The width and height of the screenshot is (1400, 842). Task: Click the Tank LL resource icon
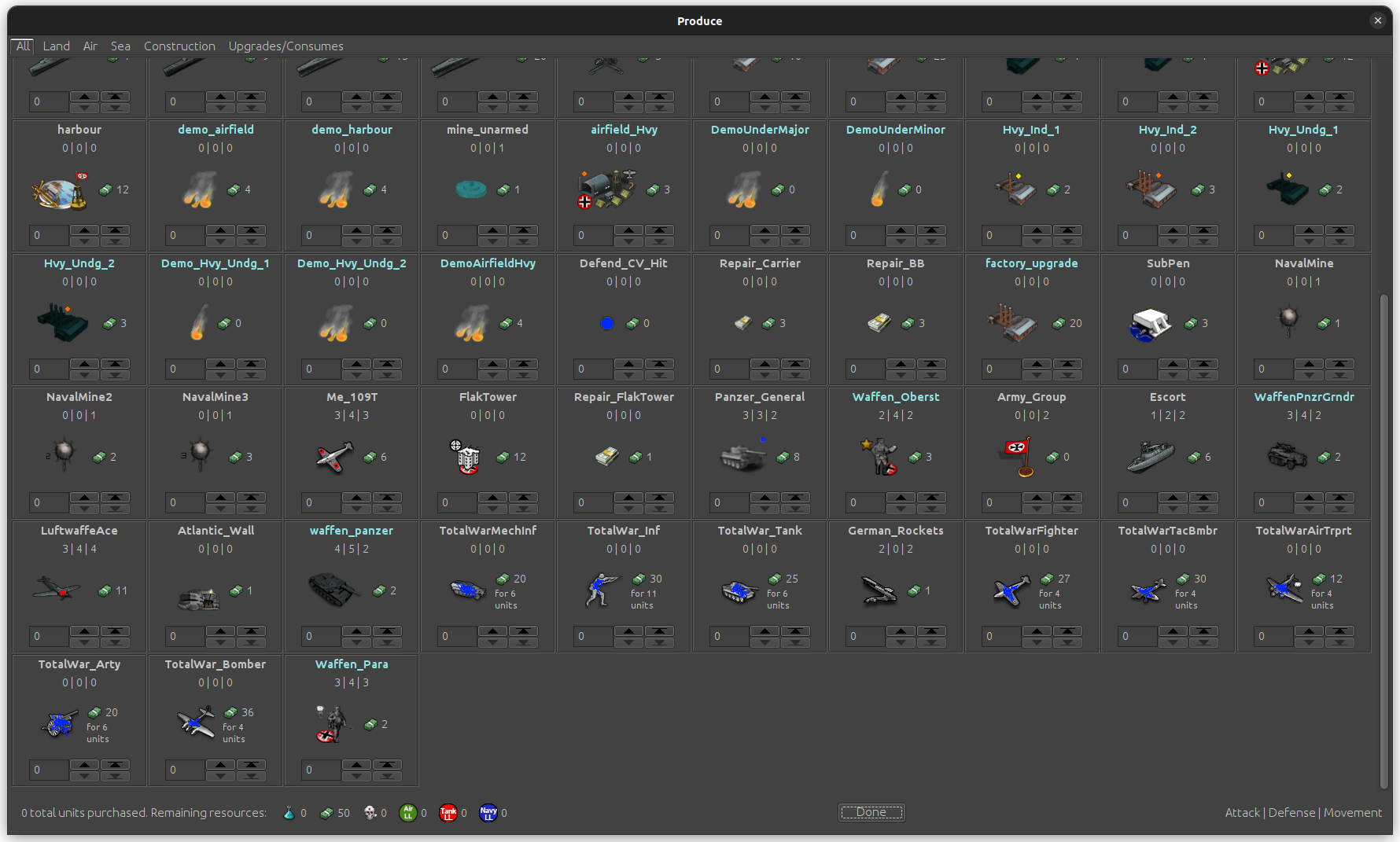(x=448, y=813)
